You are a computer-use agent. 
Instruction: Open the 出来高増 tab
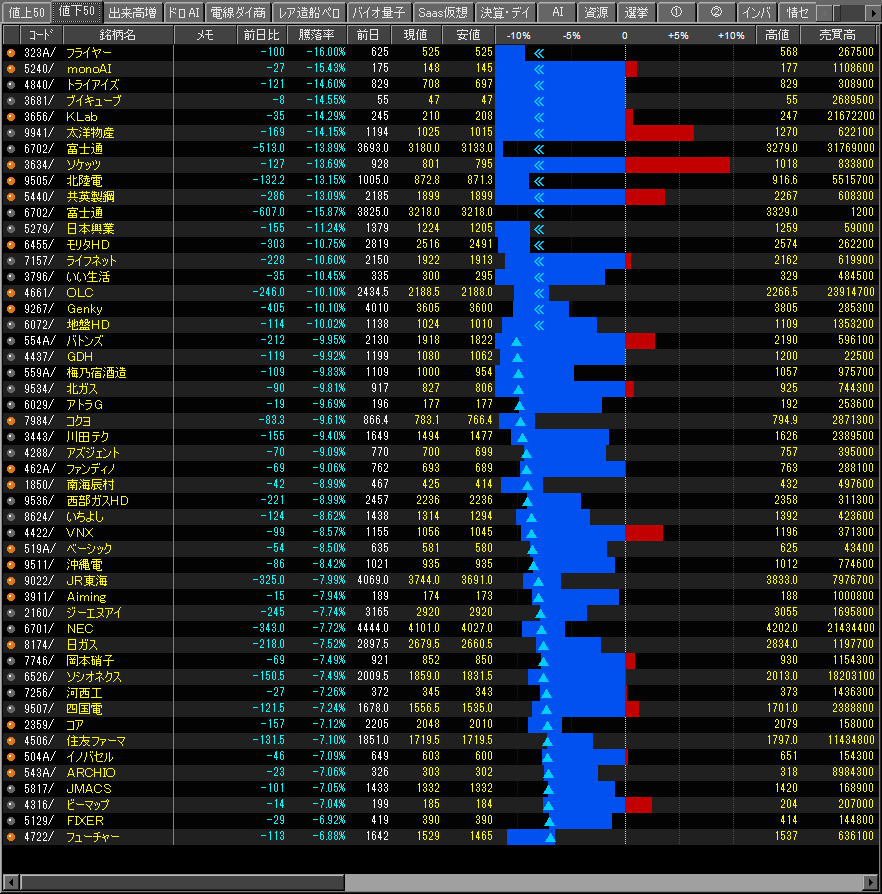(132, 12)
